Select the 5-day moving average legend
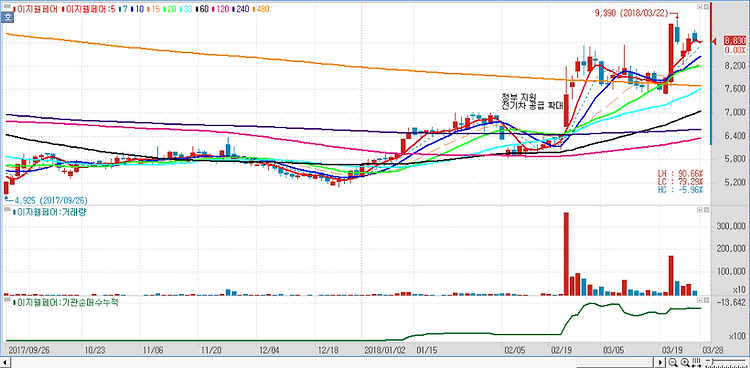The width and height of the screenshot is (750, 368). [88, 9]
